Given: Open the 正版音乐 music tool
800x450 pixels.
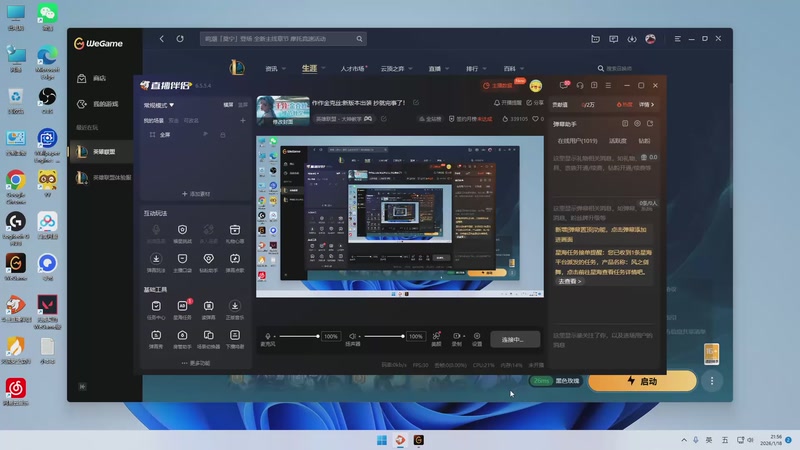Looking at the screenshot, I should 235,309.
